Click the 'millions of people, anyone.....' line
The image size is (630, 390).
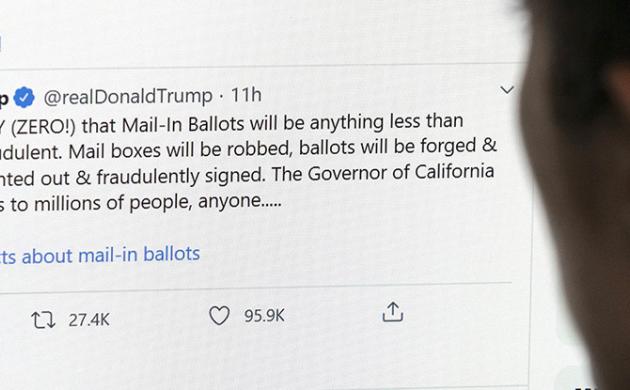click(x=158, y=202)
